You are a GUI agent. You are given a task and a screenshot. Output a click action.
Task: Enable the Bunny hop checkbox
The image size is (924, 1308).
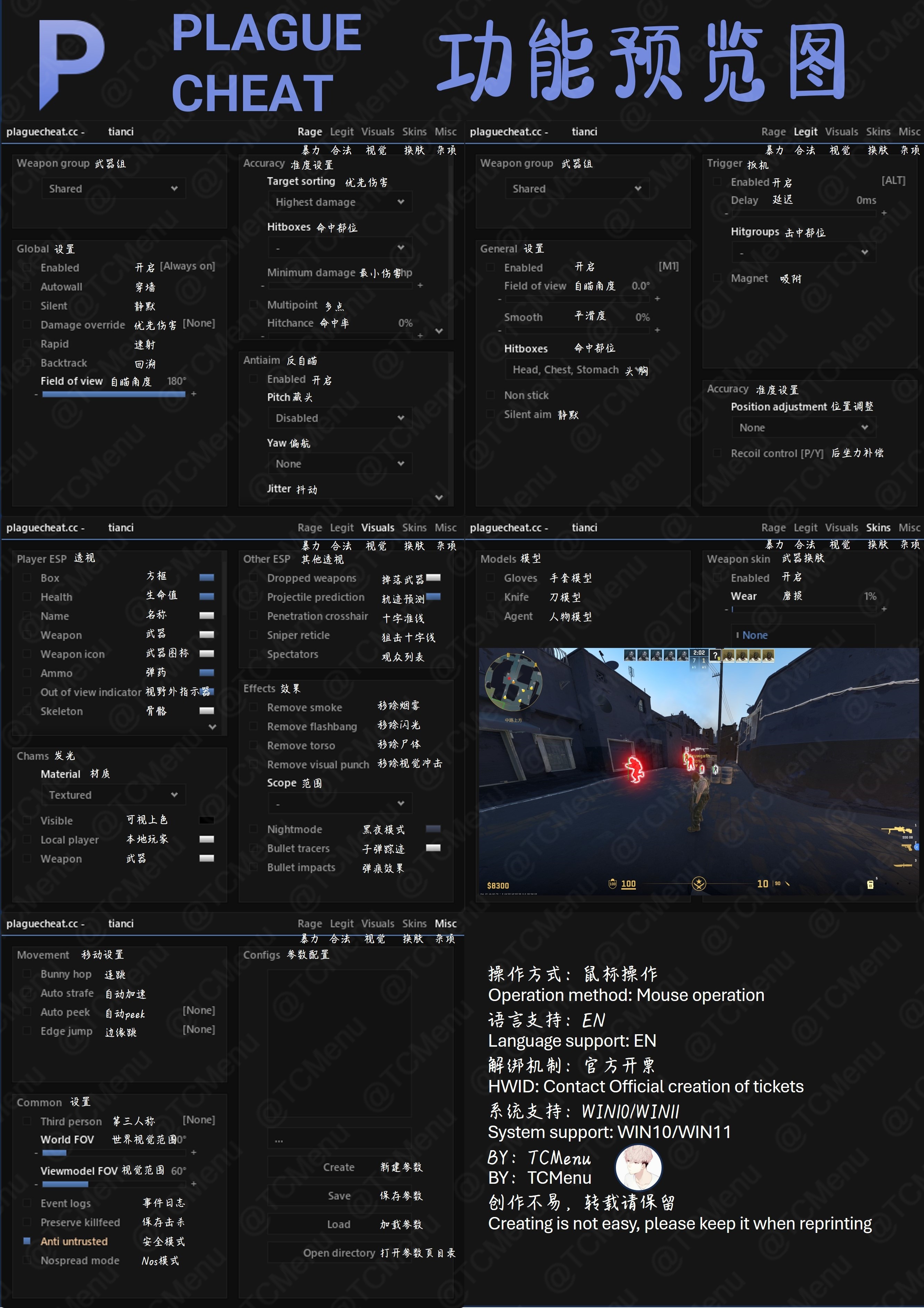click(x=27, y=974)
